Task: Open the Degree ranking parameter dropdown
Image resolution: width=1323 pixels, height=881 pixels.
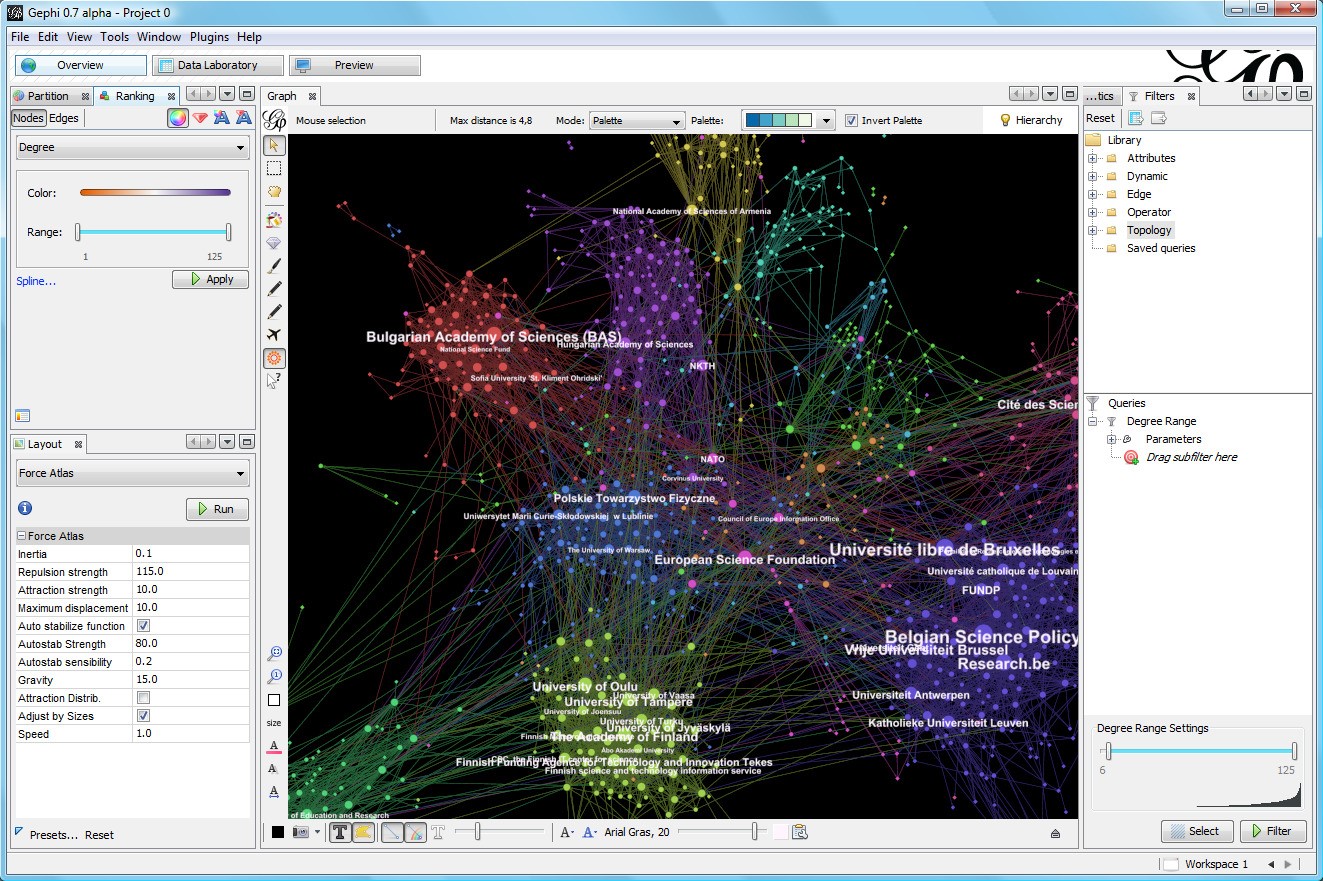Action: [133, 148]
